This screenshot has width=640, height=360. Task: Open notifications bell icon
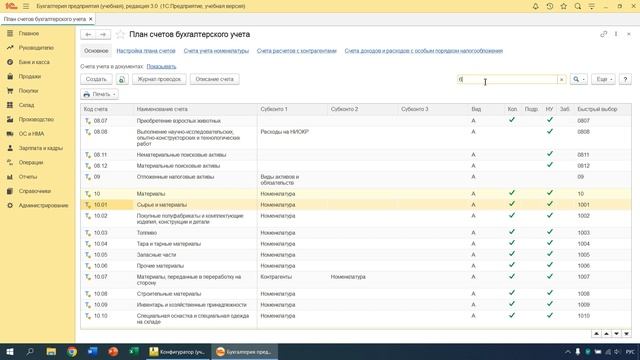tap(536, 6)
